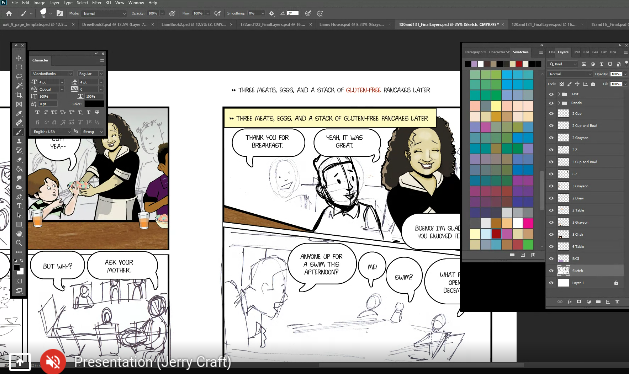Open brush preset picker arrow
Image resolution: width=629 pixels, height=374 pixels.
[50, 13]
